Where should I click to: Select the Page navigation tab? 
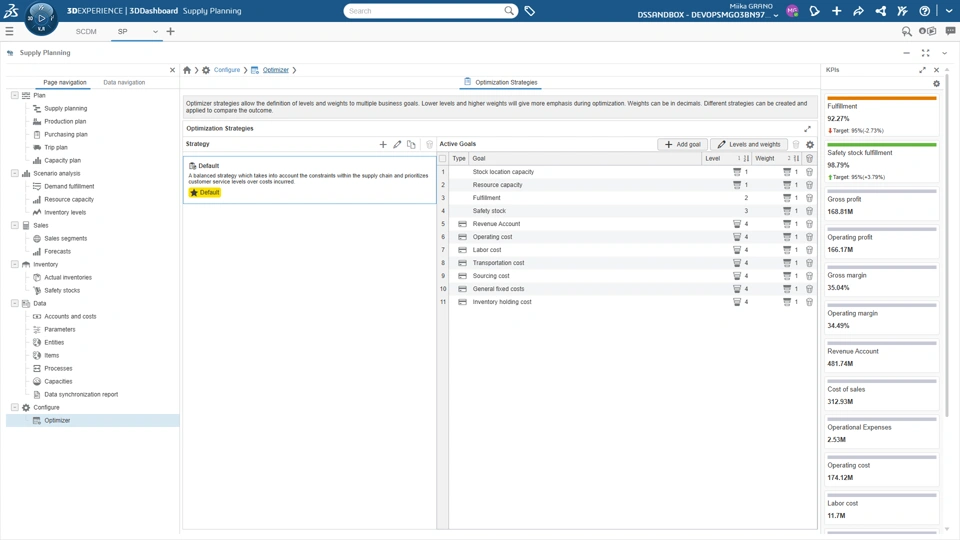[x=65, y=82]
